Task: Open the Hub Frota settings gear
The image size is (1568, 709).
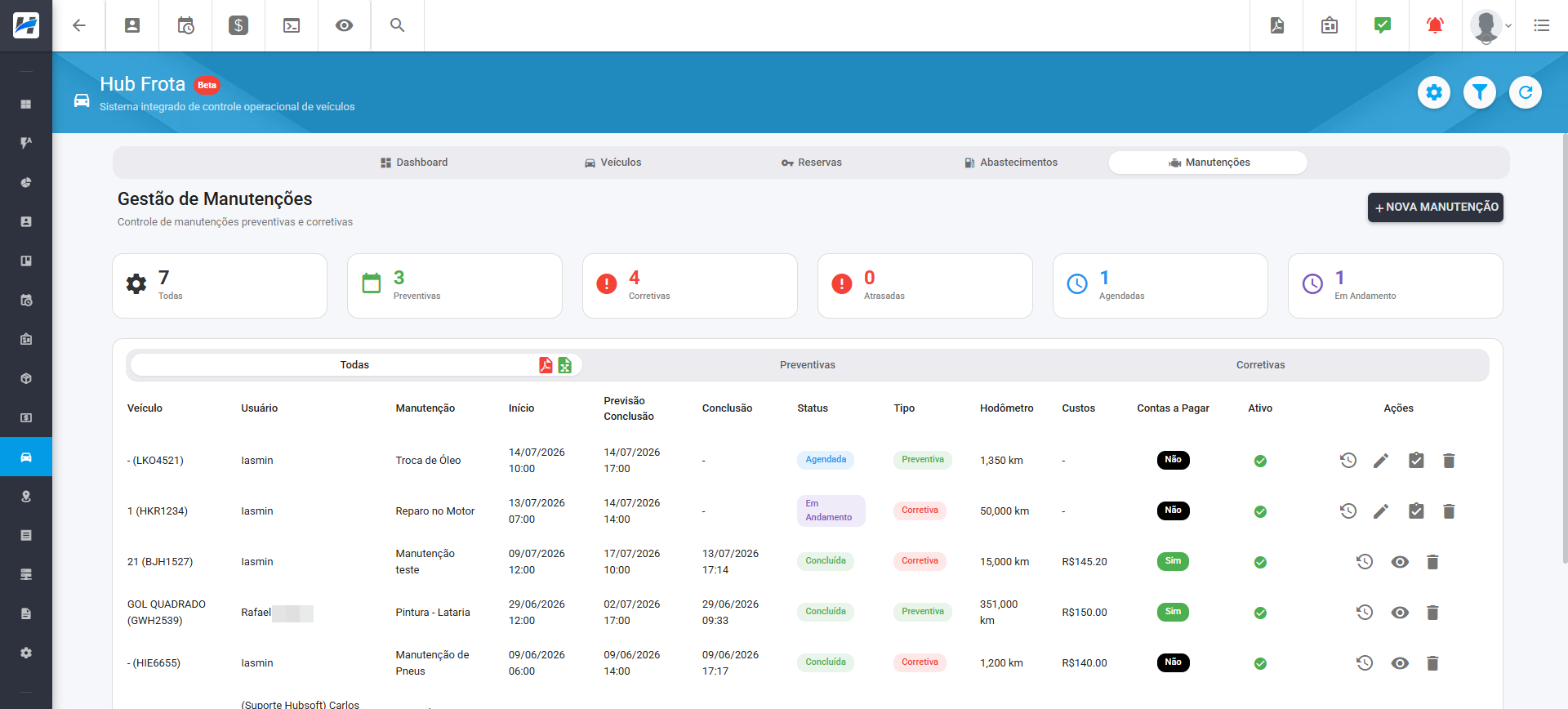Action: coord(1434,92)
